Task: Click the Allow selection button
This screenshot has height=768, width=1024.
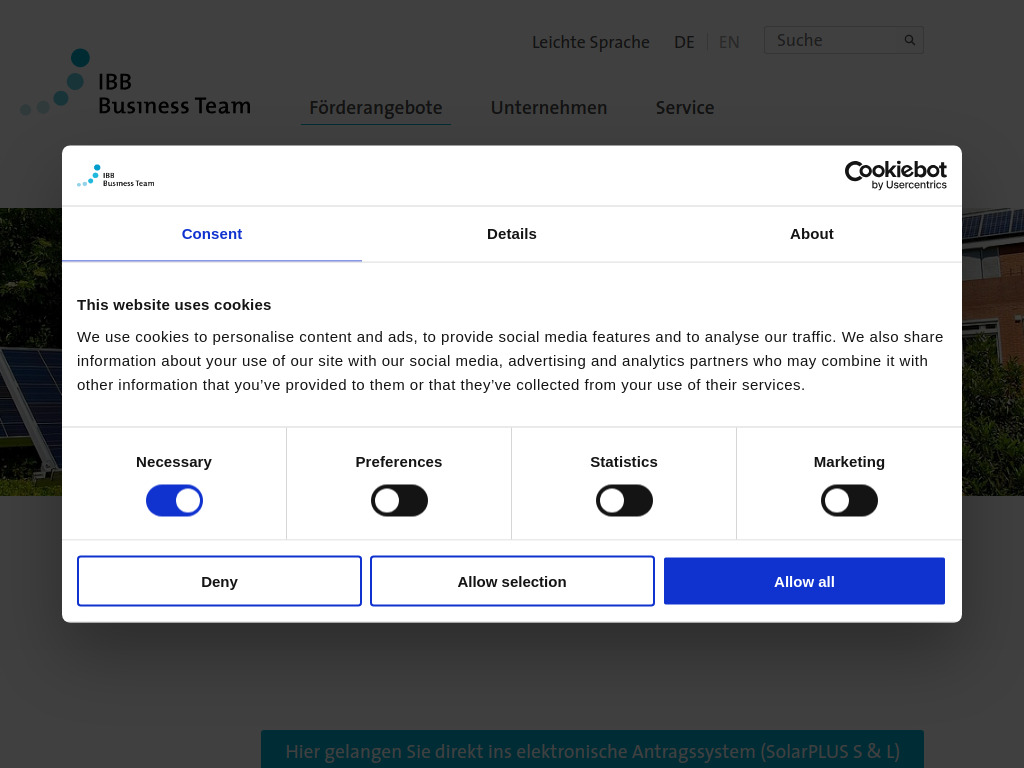Action: 512,581
